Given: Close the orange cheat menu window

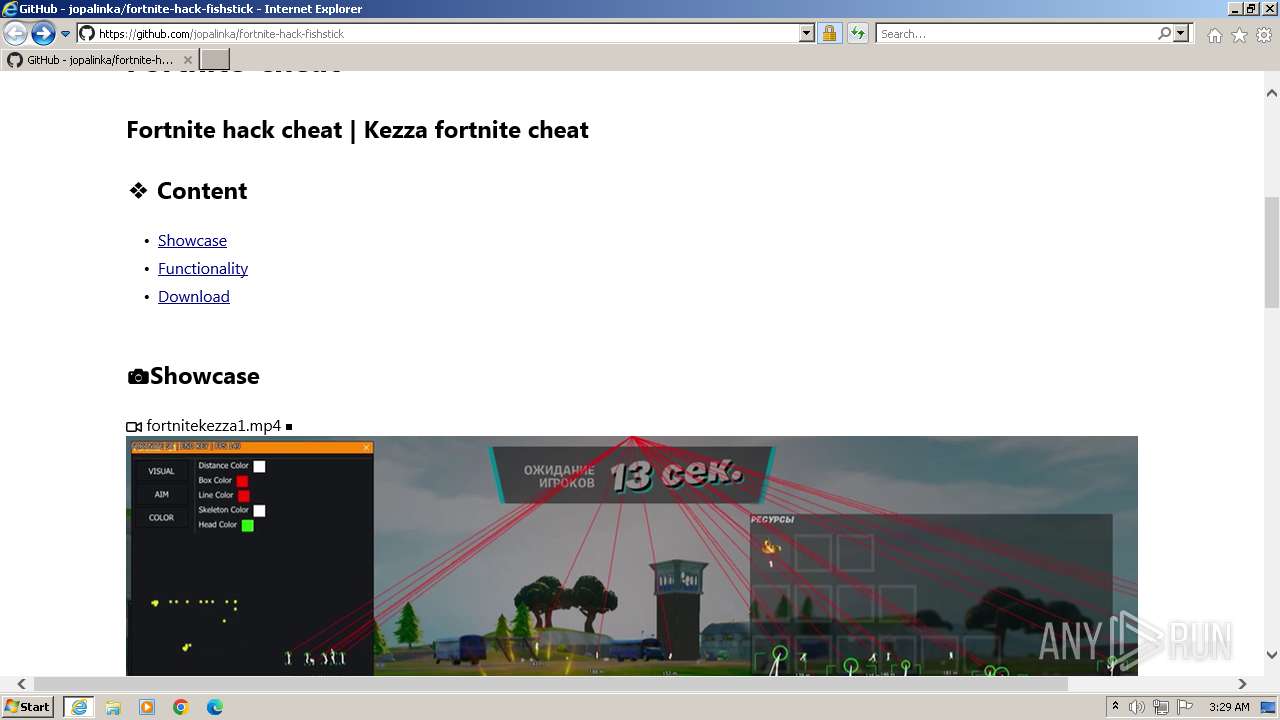Looking at the screenshot, I should click(x=367, y=447).
